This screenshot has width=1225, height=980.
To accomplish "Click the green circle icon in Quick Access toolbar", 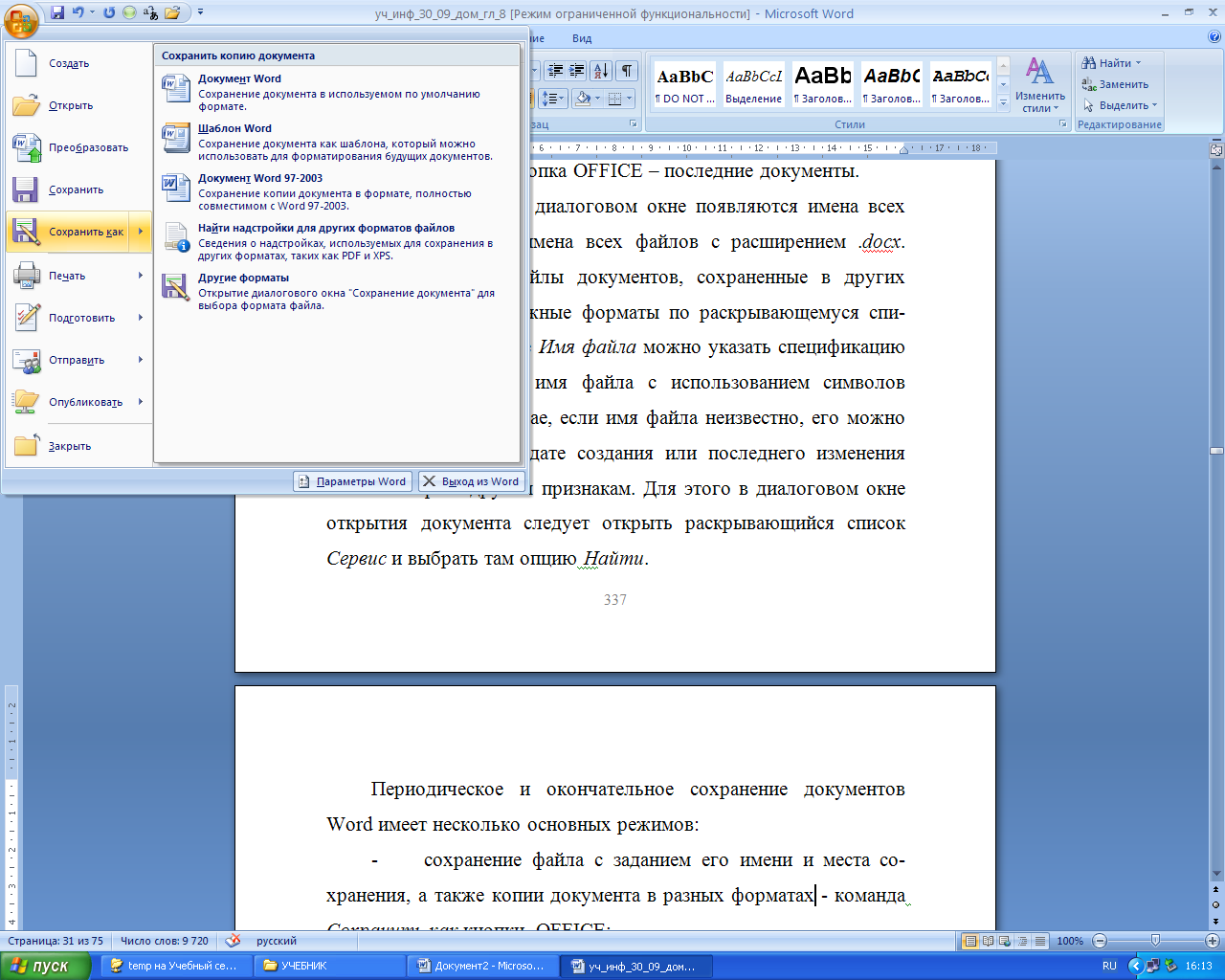I will point(129,13).
